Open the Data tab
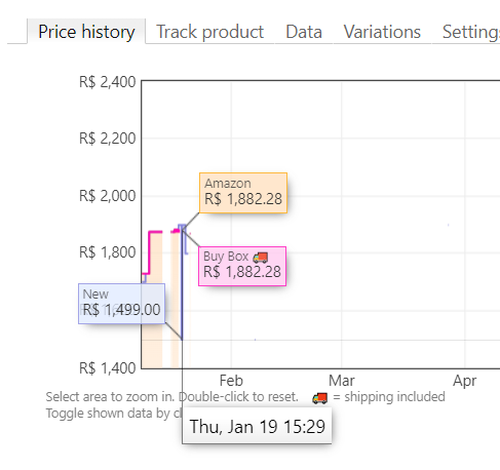Viewport: 500px width, 470px height. pyautogui.click(x=304, y=32)
